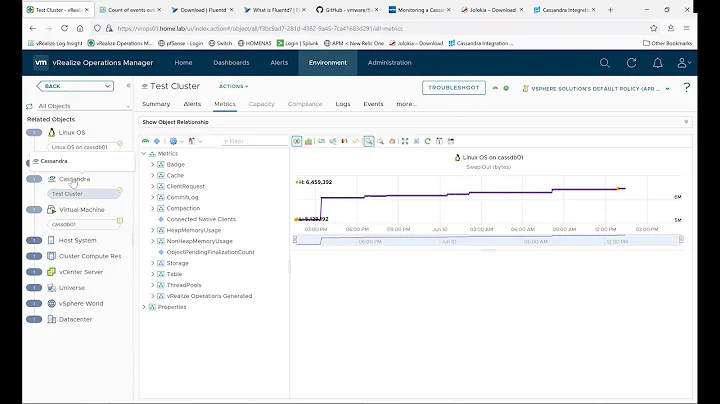Click the red-green anomalies chart icon
The height and width of the screenshot is (404, 720).
click(x=344, y=141)
